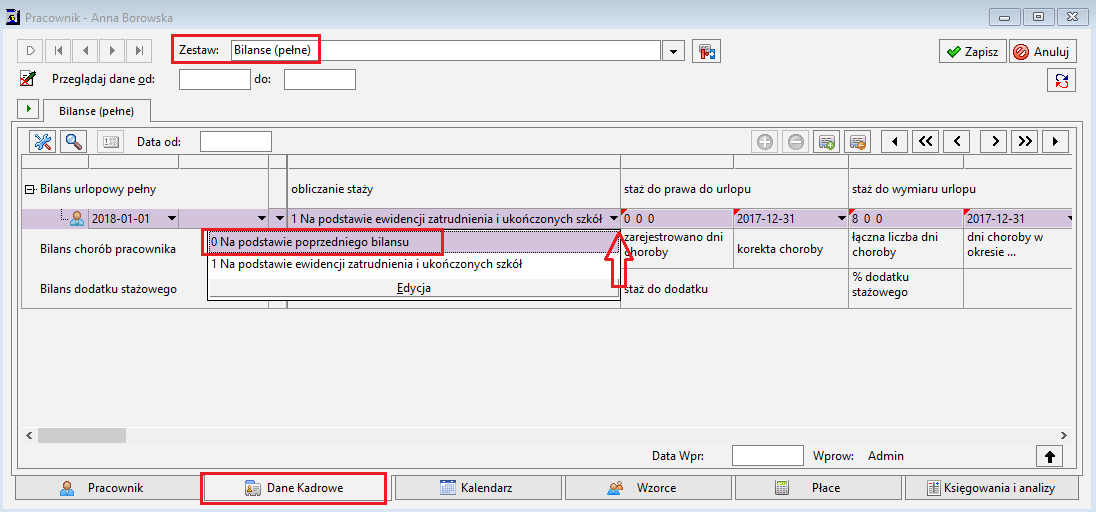Screen dimensions: 1096x512
Task: Toggle the date filter edit icon
Action: pyautogui.click(x=28, y=79)
